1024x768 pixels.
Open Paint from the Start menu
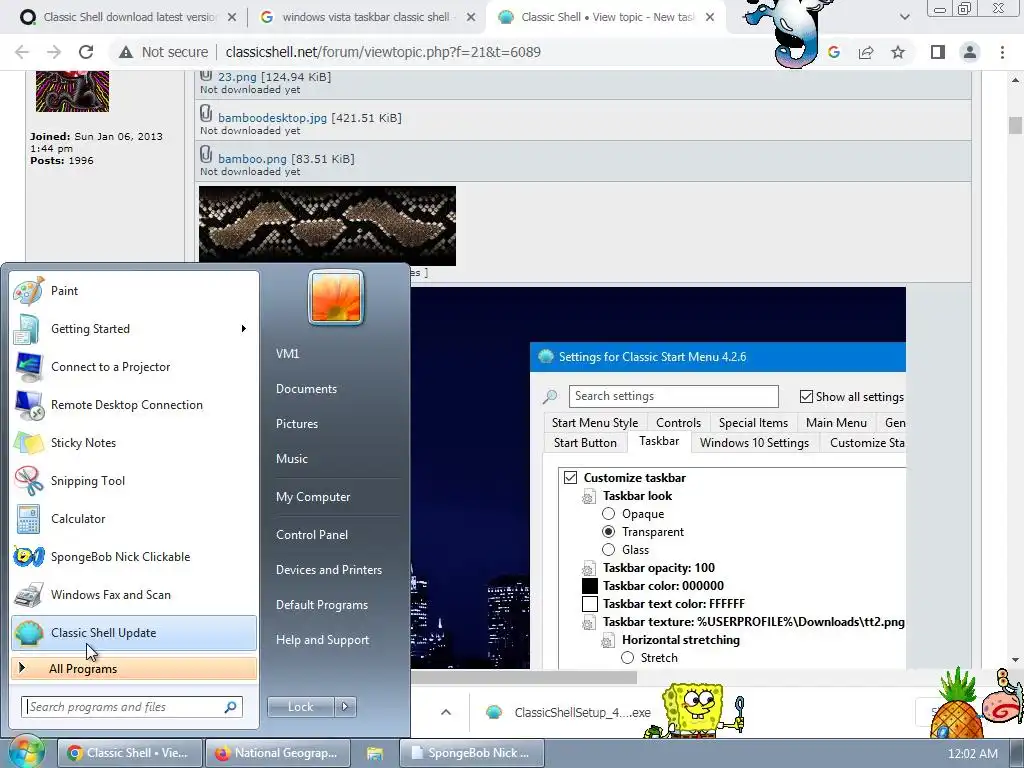134,291
